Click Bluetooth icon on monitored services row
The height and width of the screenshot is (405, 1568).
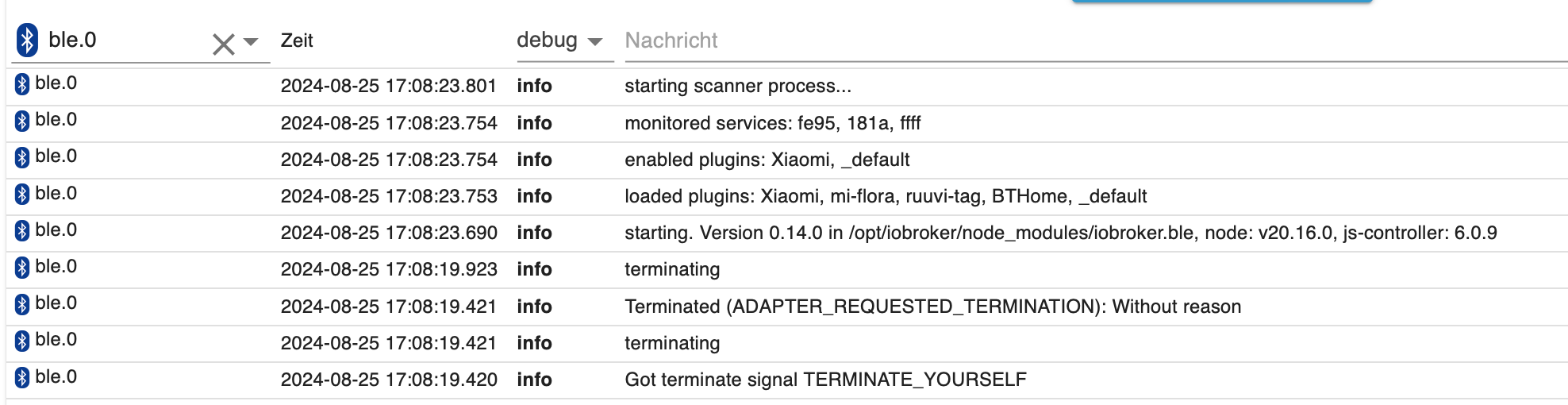pyautogui.click(x=22, y=121)
